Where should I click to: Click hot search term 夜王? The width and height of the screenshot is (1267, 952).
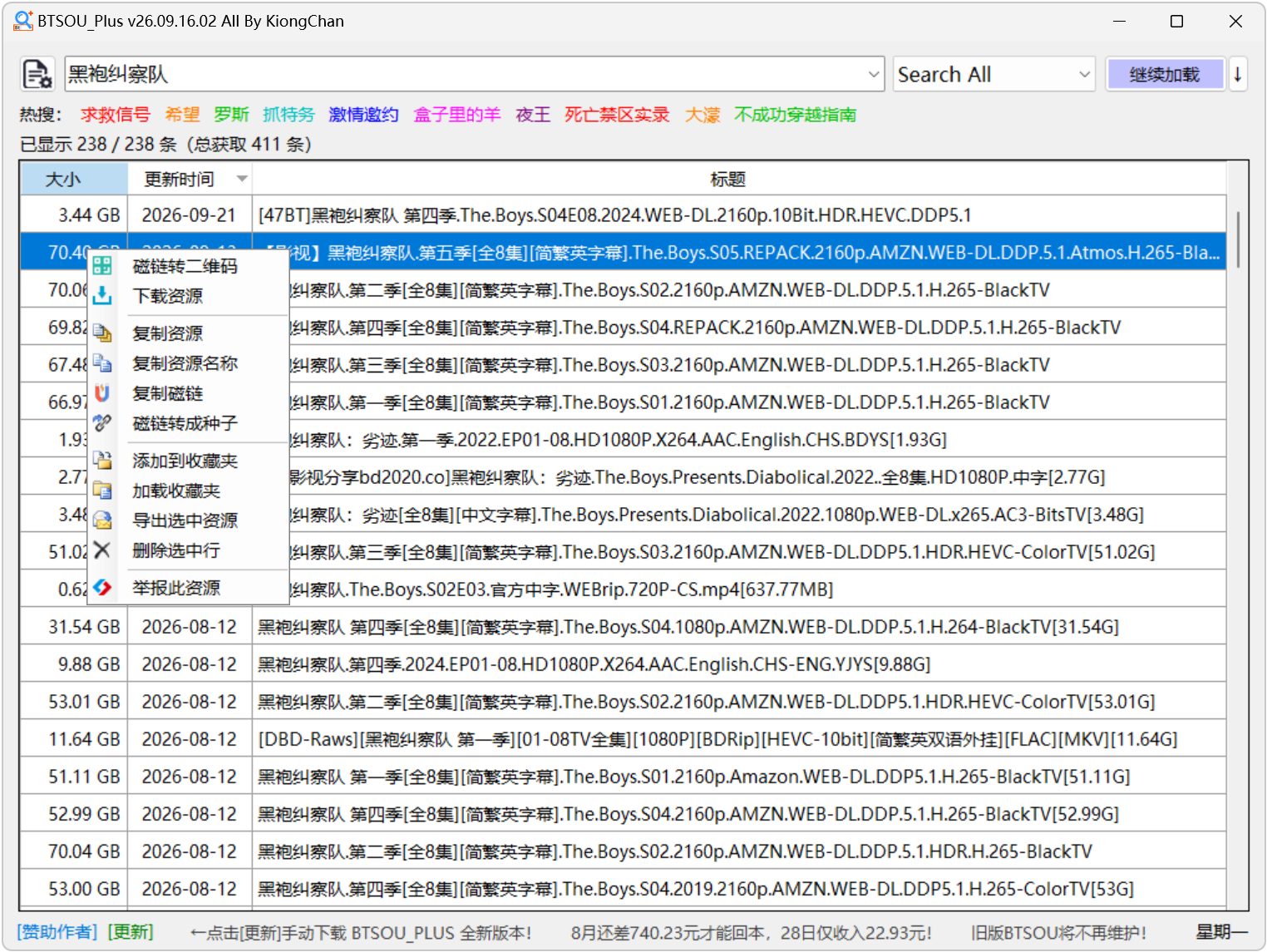(x=533, y=115)
